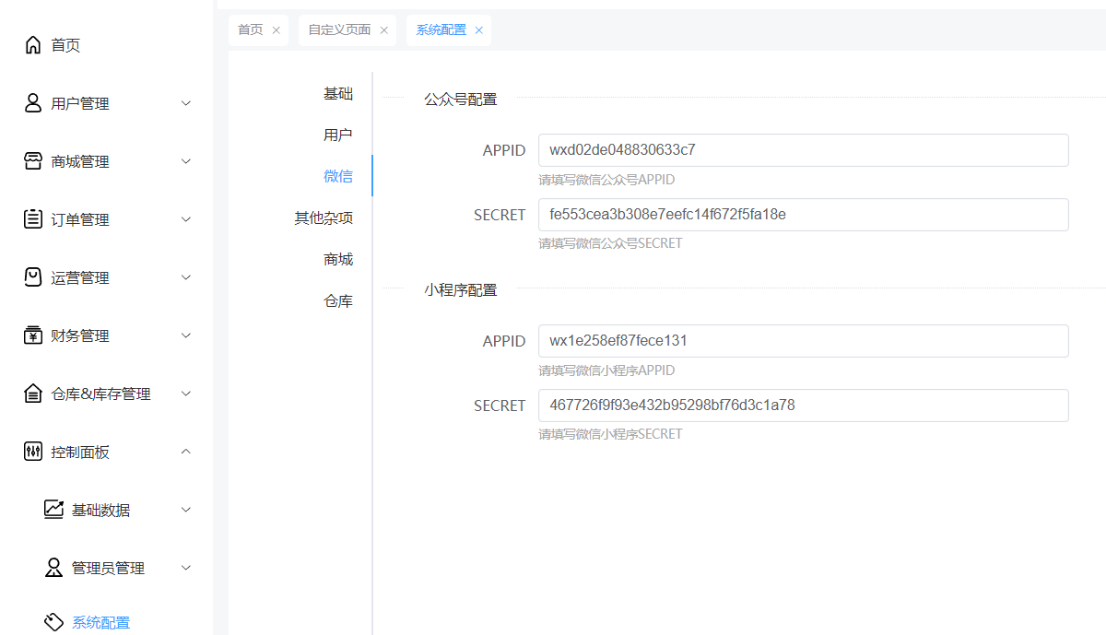
Task: Click 控制面板 sidebar menu label
Action: [x=80, y=452]
